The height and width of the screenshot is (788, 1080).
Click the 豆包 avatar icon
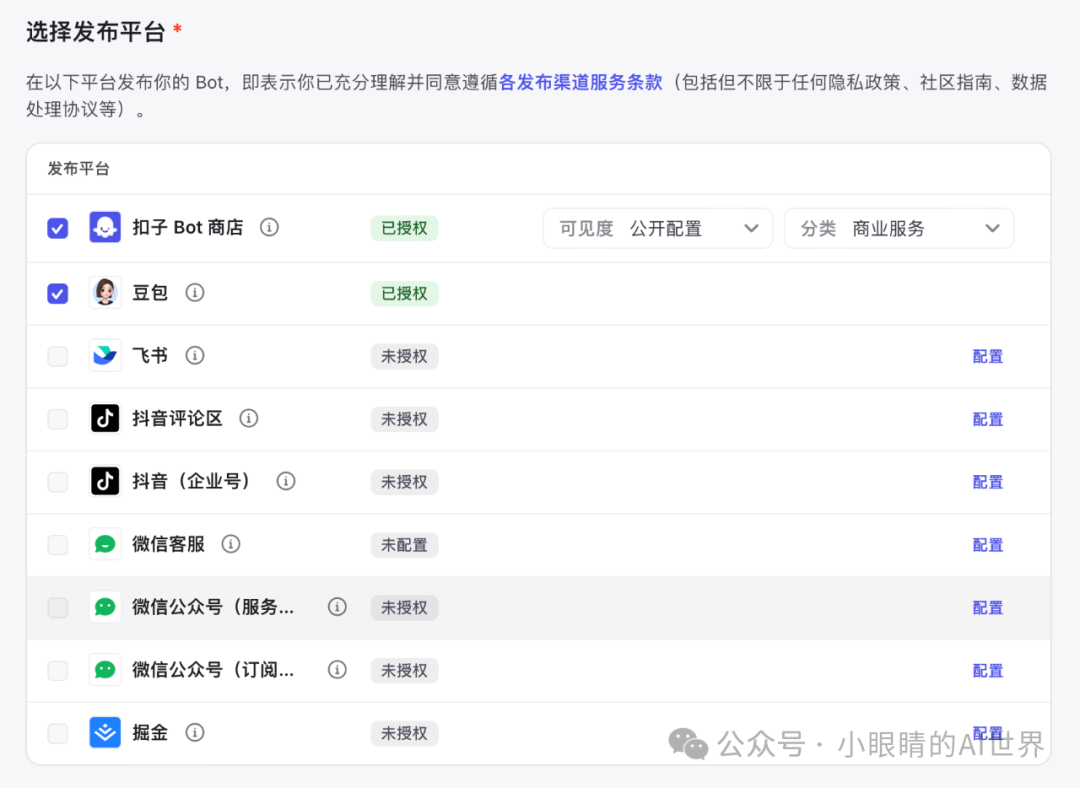[105, 293]
